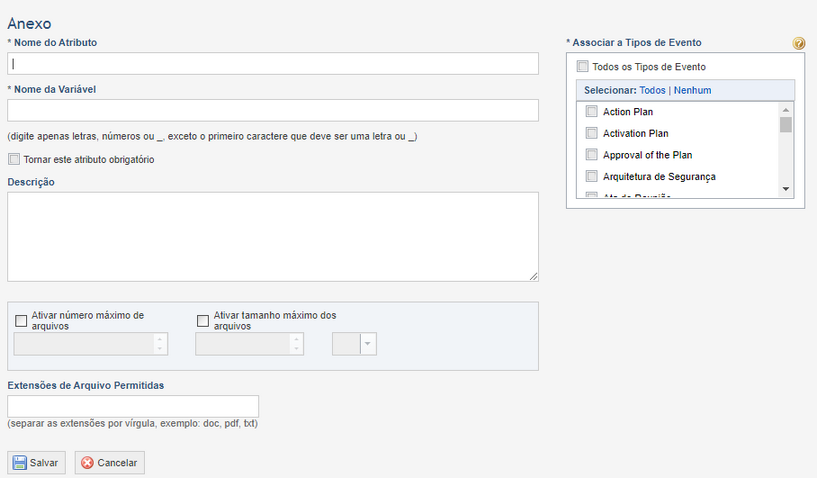
Task: Click the Descrição textarea resize grip
Action: pyautogui.click(x=534, y=276)
